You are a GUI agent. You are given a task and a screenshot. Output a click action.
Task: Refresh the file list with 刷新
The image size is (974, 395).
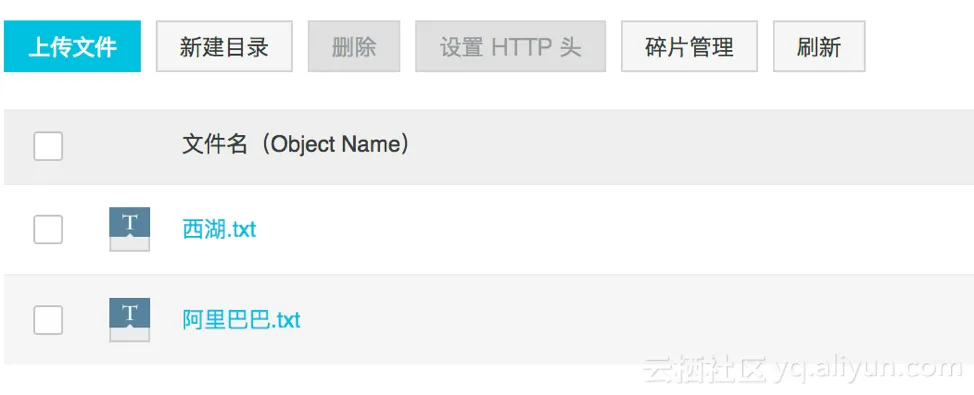click(x=819, y=47)
